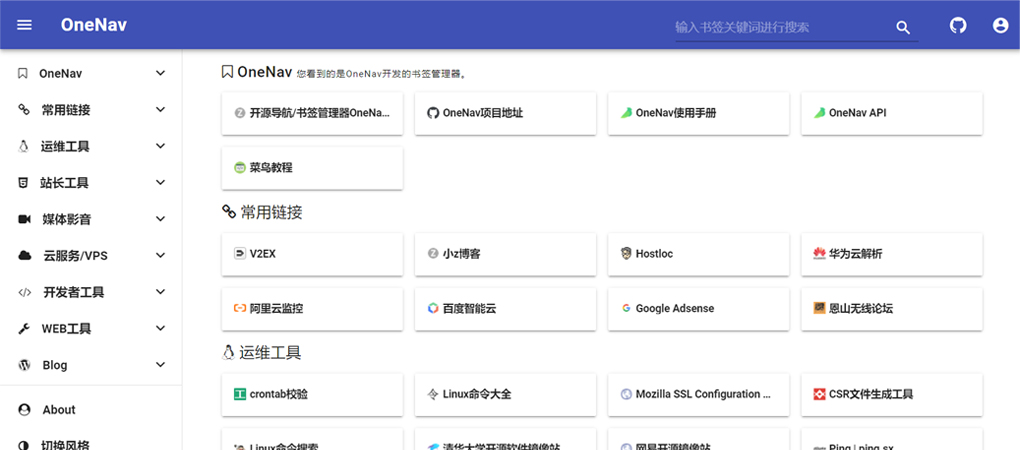Click the bookmark icon beside sidebar OneNav
Viewport: 1020px width, 450px height.
pos(23,73)
